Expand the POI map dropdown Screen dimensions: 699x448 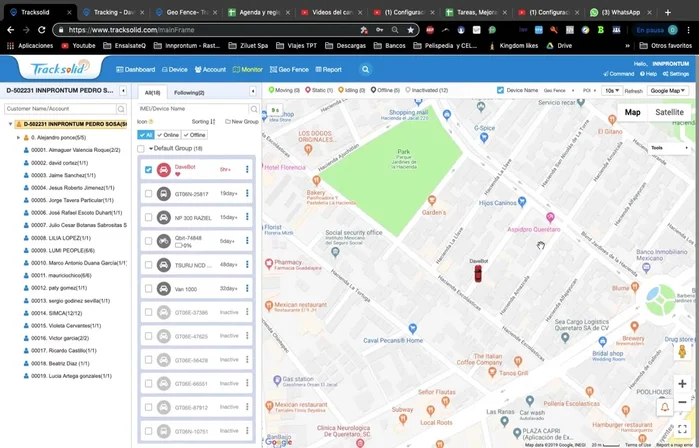coord(589,90)
